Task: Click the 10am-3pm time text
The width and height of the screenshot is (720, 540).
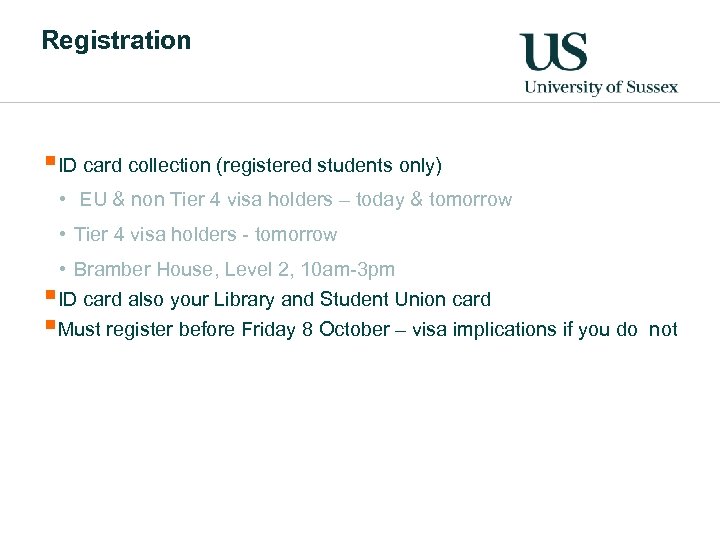Action: coord(348,269)
